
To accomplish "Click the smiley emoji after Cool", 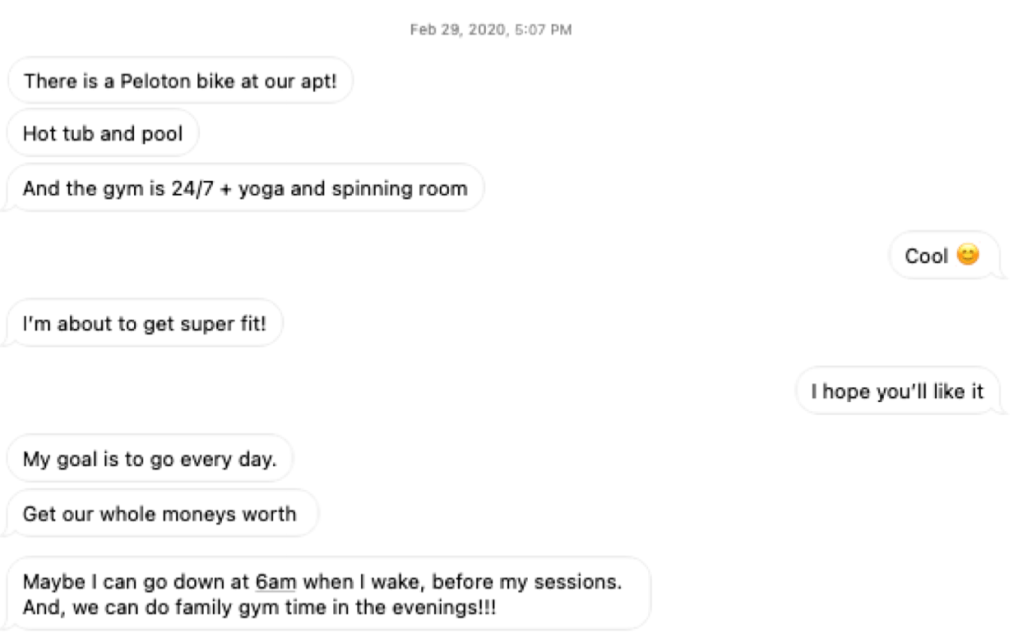I will [x=967, y=256].
